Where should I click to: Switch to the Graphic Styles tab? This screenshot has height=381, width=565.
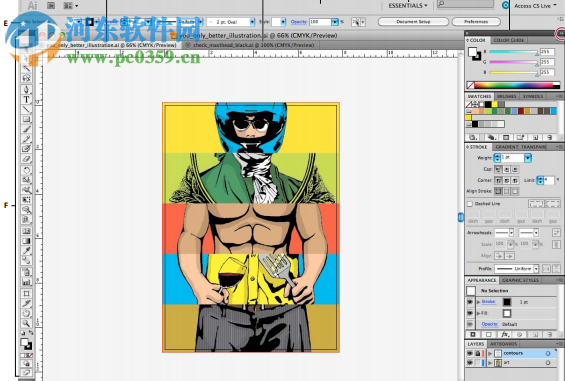click(520, 280)
